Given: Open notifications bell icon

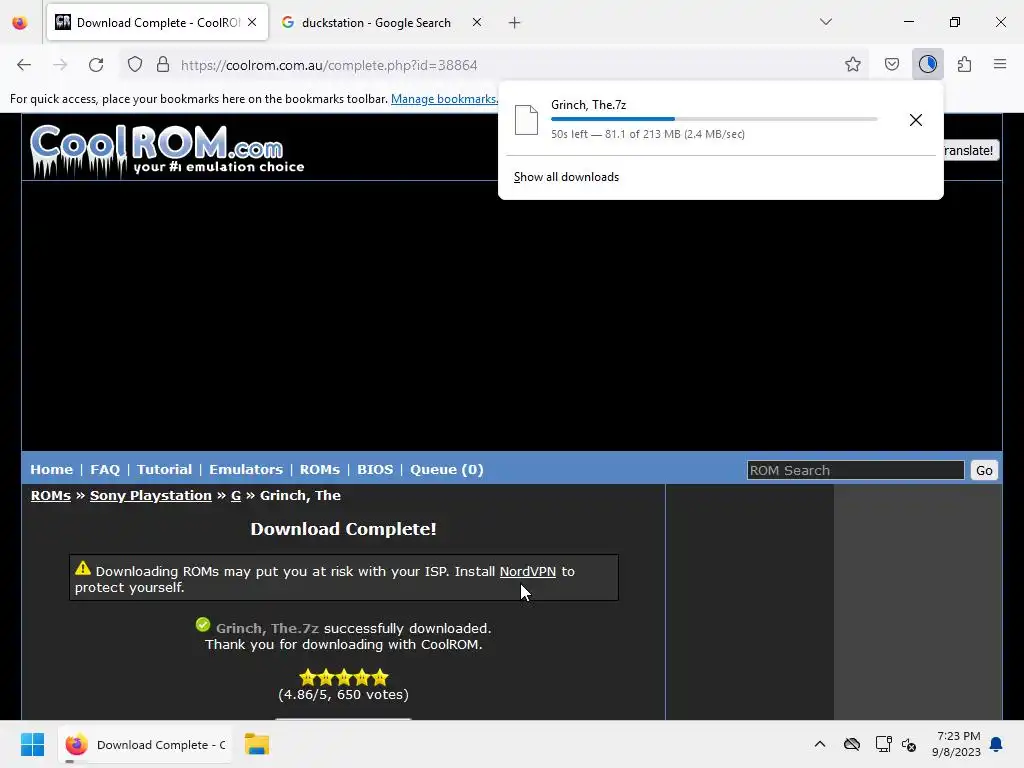Looking at the screenshot, I should pyautogui.click(x=996, y=744).
